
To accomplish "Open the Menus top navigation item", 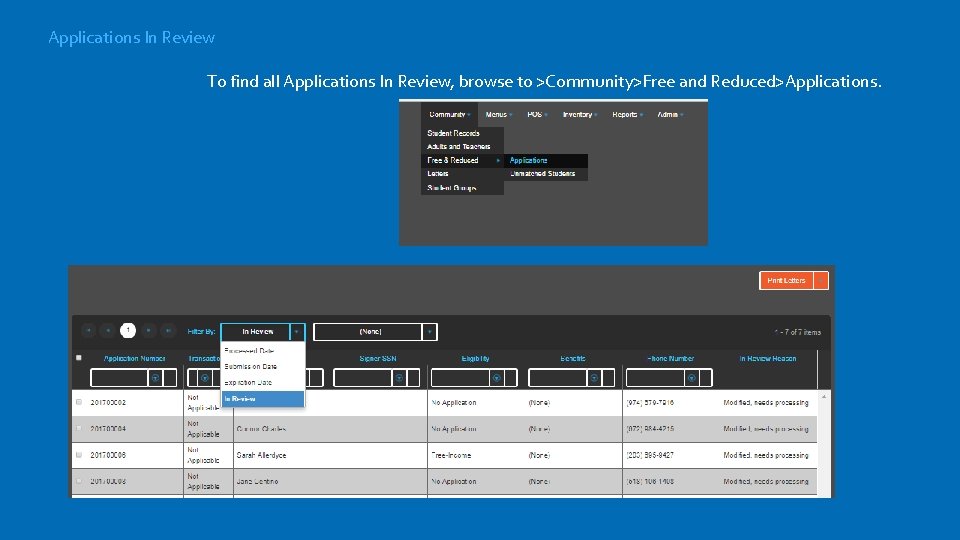I will pos(498,114).
